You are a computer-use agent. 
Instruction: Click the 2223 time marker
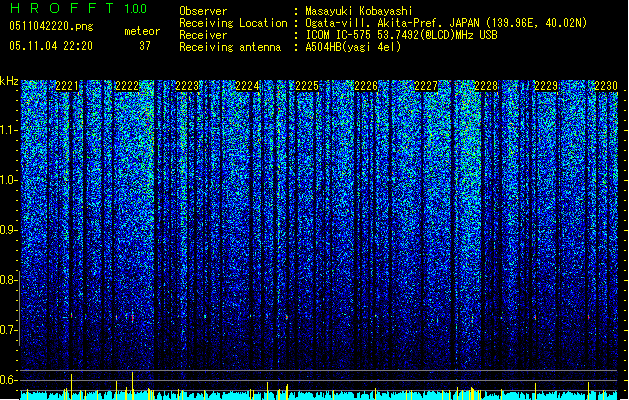tap(187, 86)
